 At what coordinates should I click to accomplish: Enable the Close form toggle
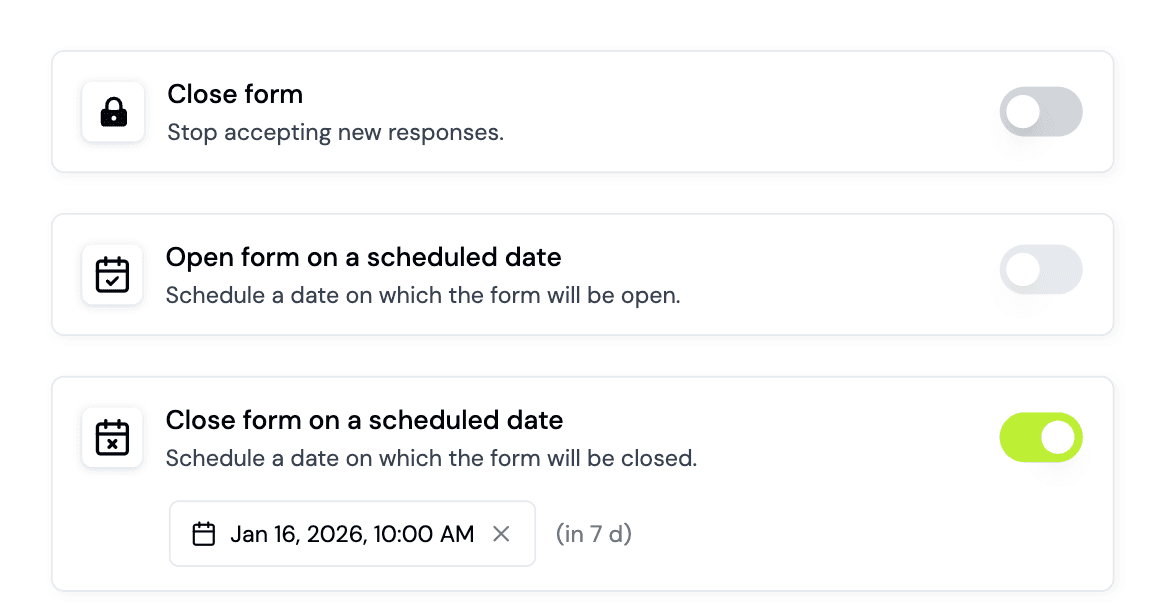coord(1040,112)
